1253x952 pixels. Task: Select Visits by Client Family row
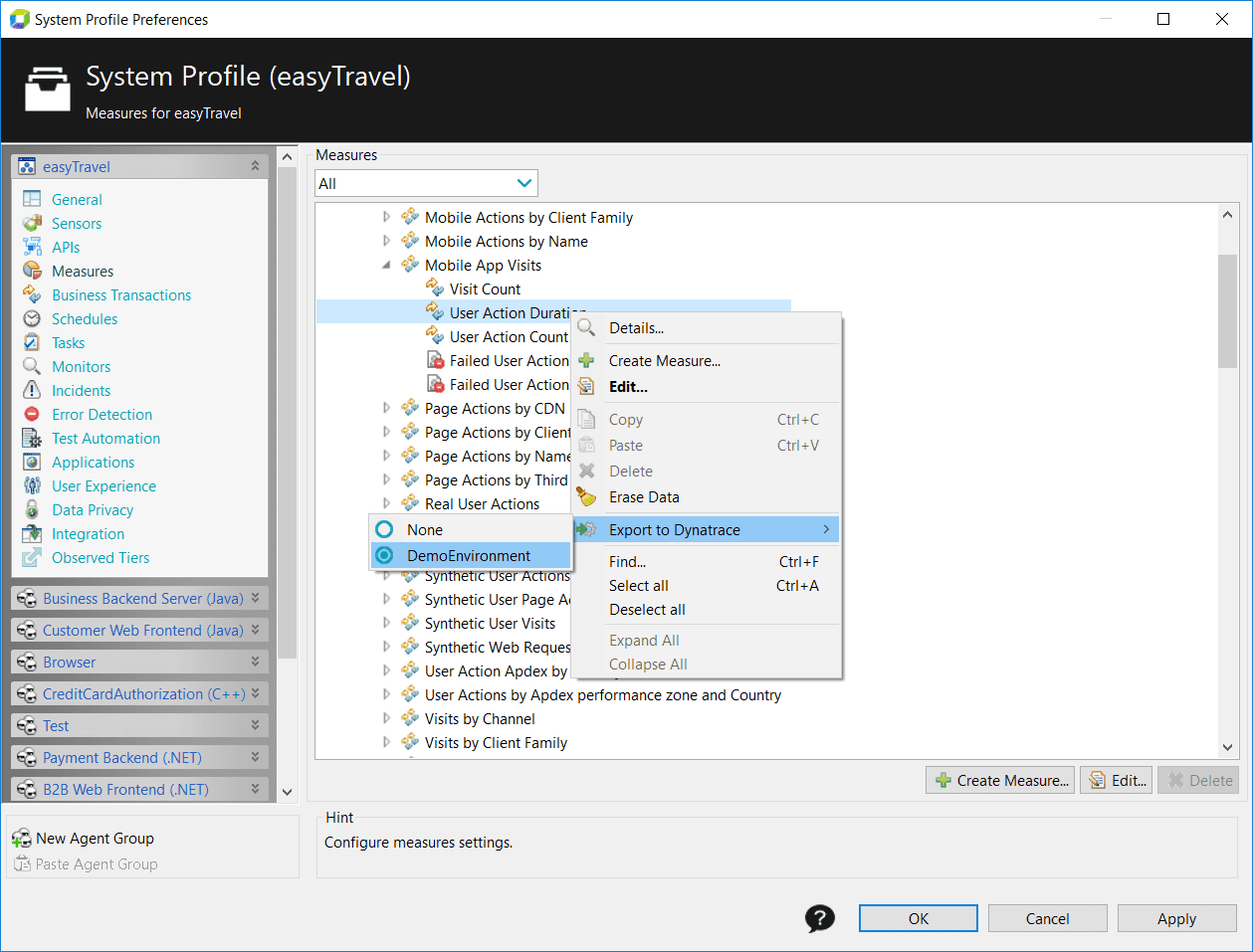click(x=496, y=742)
